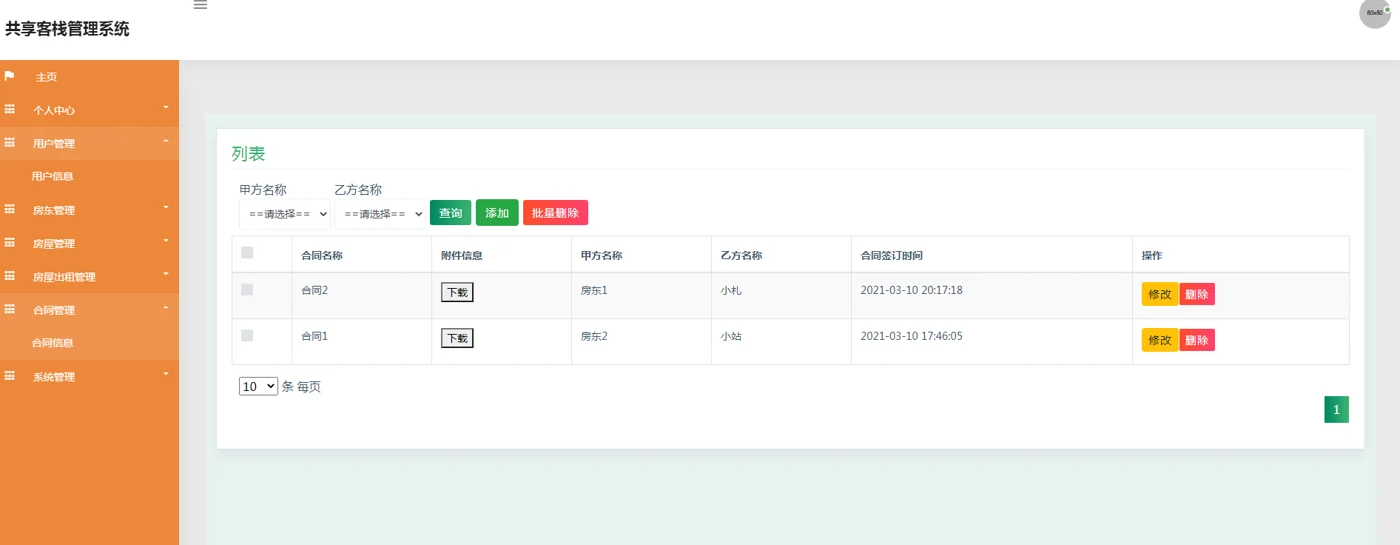
Task: Click the 乙方名称 column header
Action: coord(742,256)
